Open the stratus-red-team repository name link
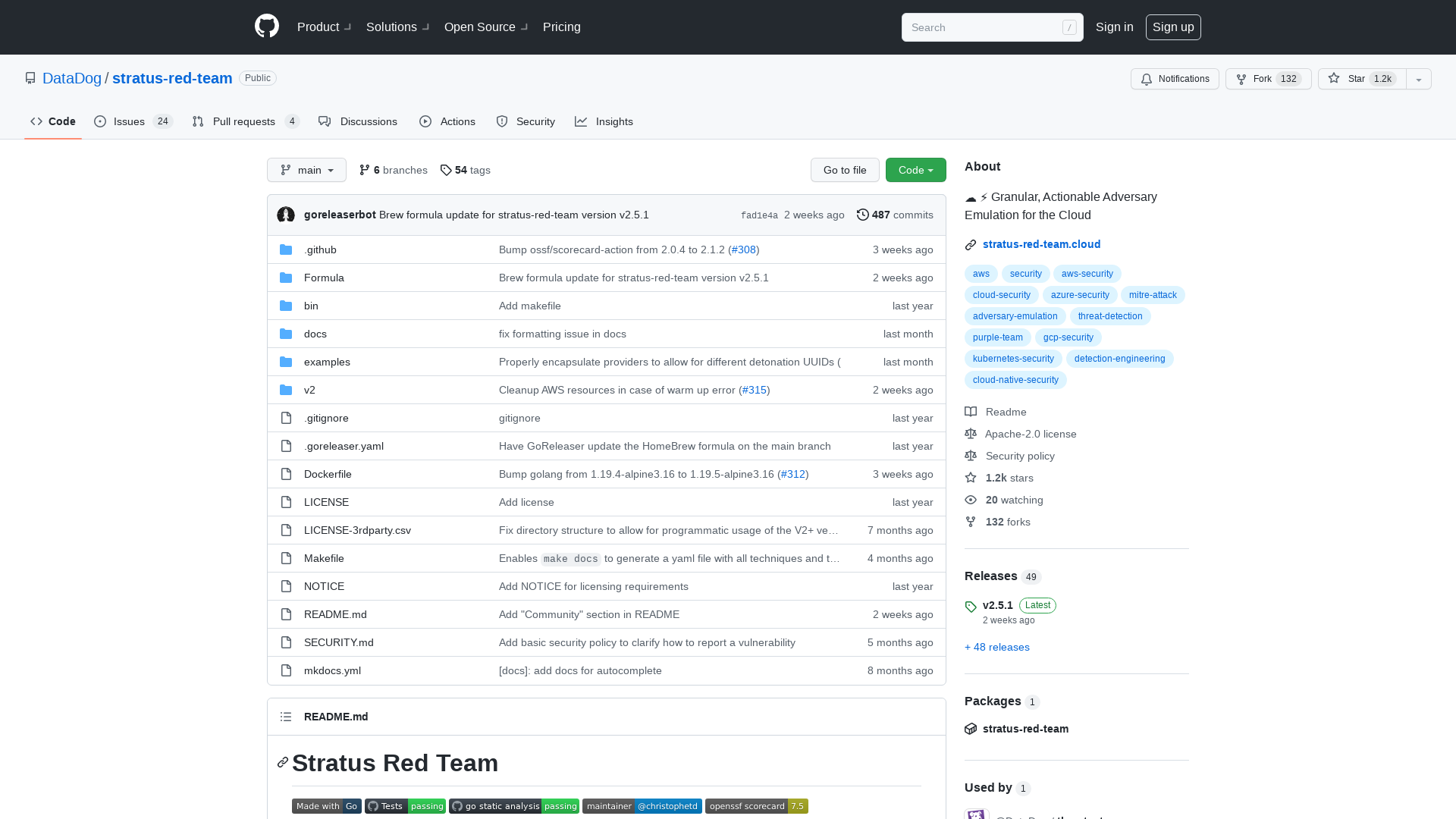 (172, 78)
